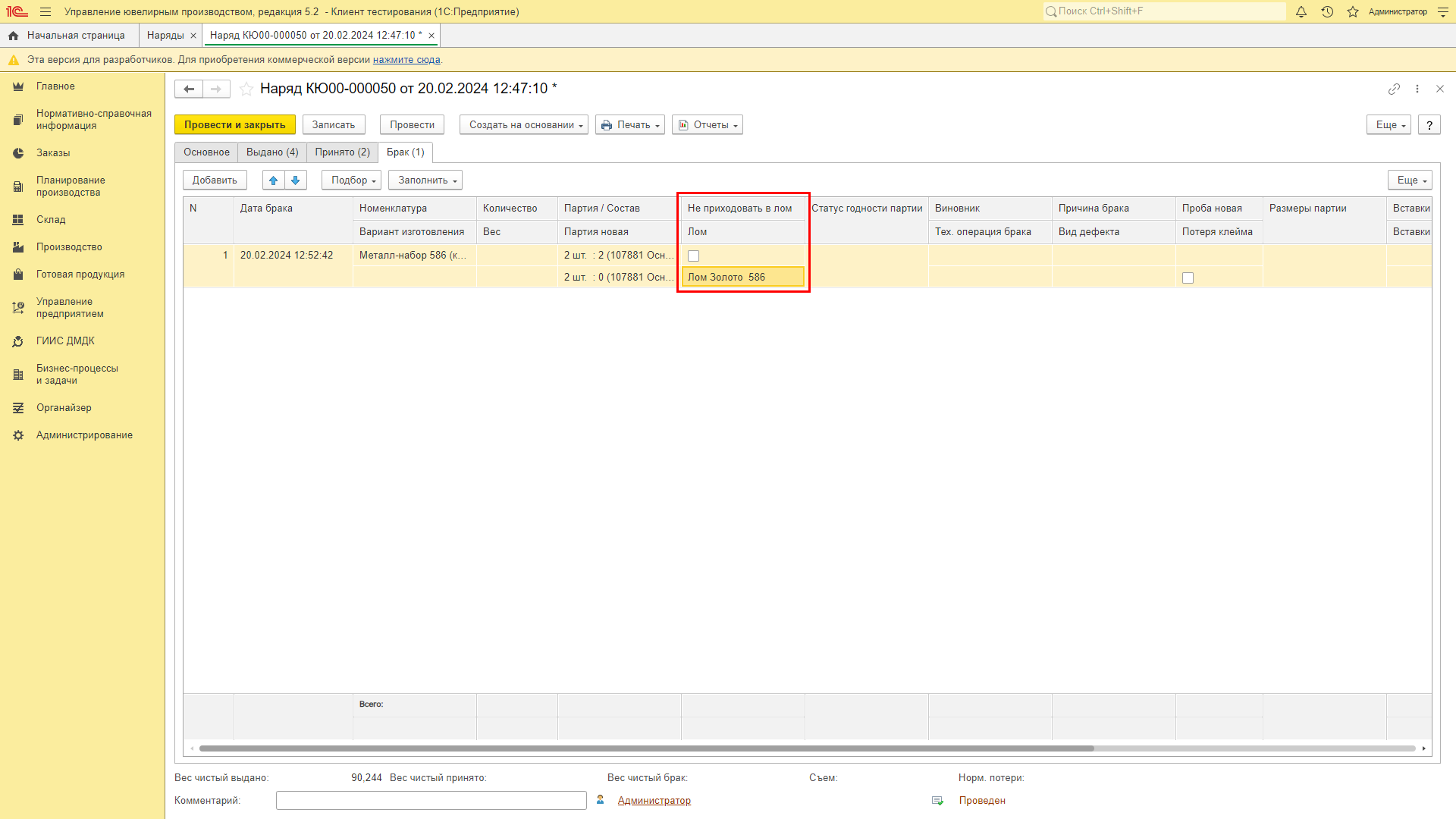Select the Брак (1) tab
This screenshot has width=1456, height=819.
406,152
